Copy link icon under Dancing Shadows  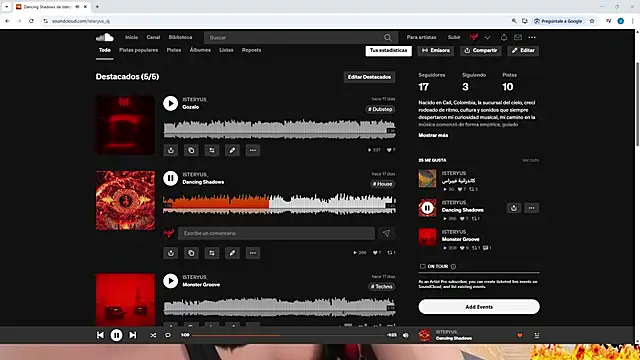(x=191, y=253)
